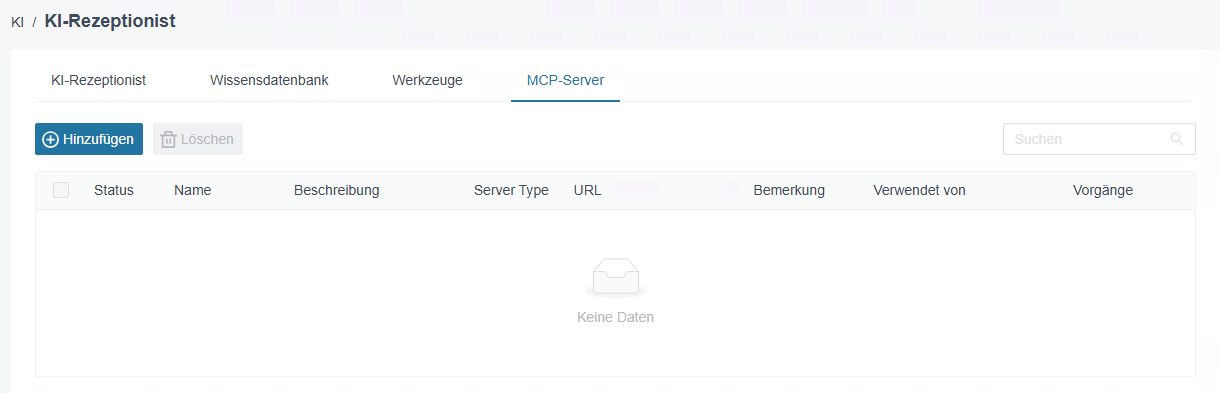Focus the Suchen search field
Screen dimensions: 1220x393
click(x=1099, y=139)
